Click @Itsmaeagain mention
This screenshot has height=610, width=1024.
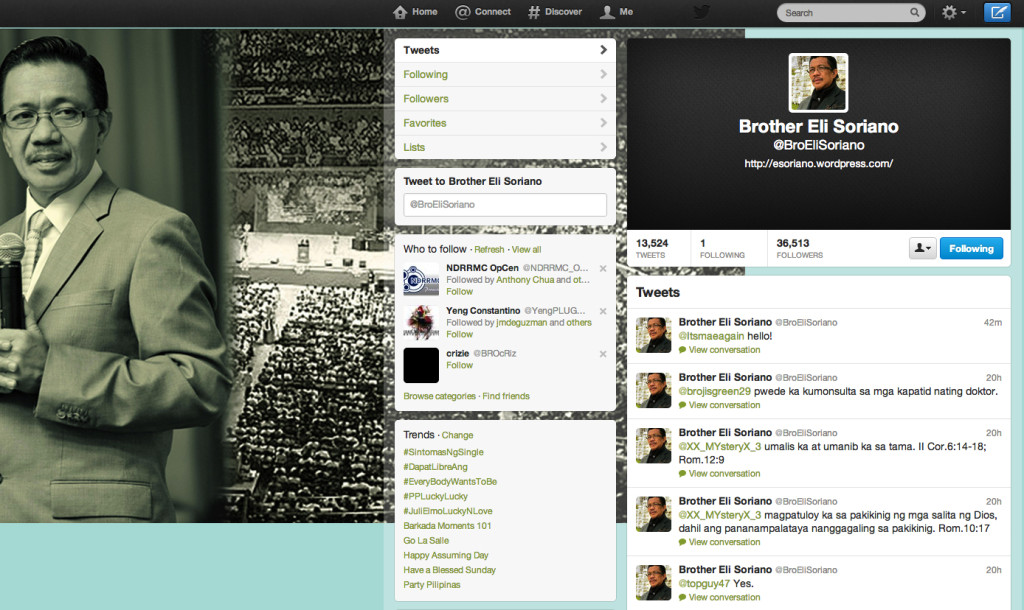pyautogui.click(x=711, y=336)
